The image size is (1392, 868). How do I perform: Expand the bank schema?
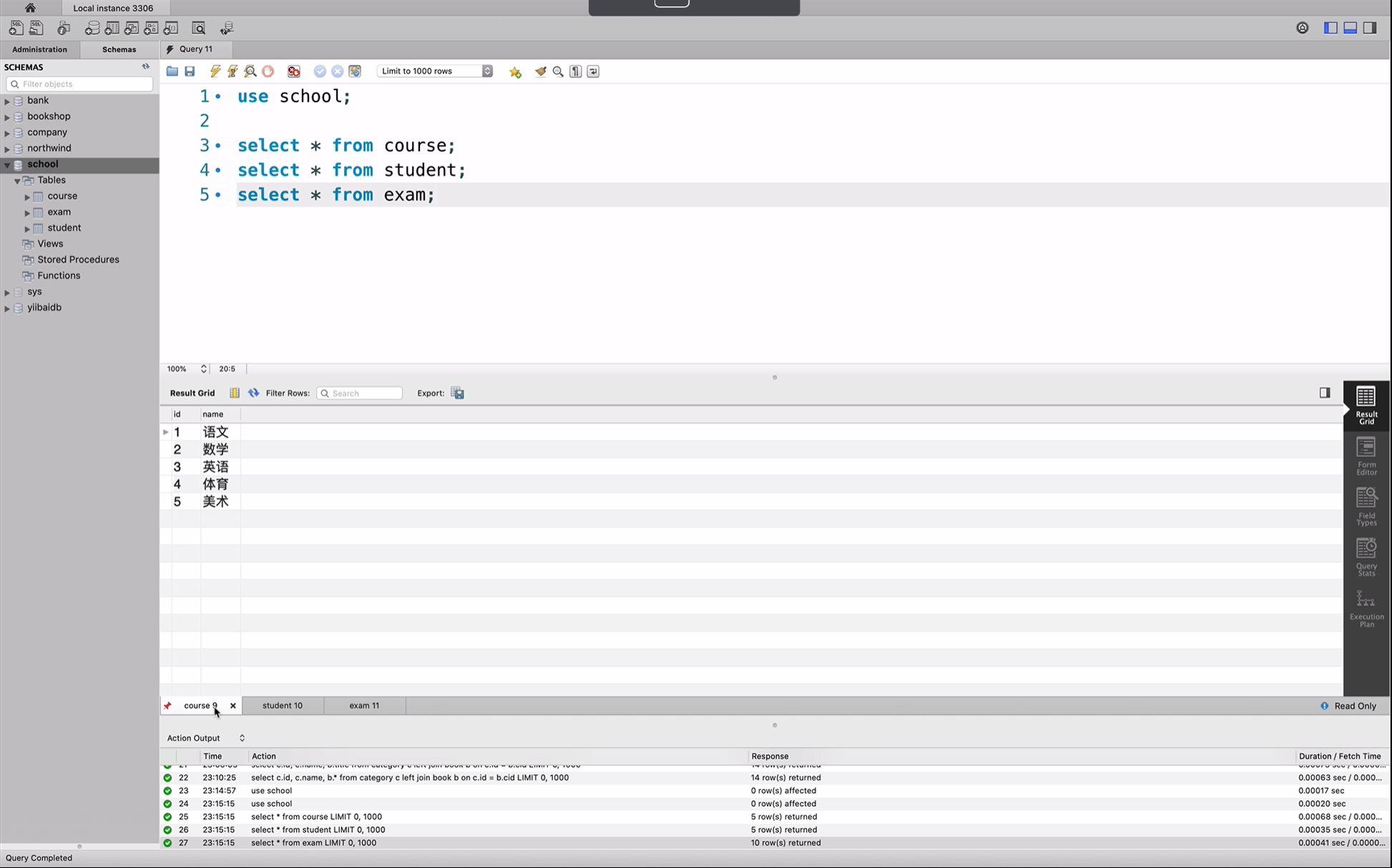click(x=7, y=101)
